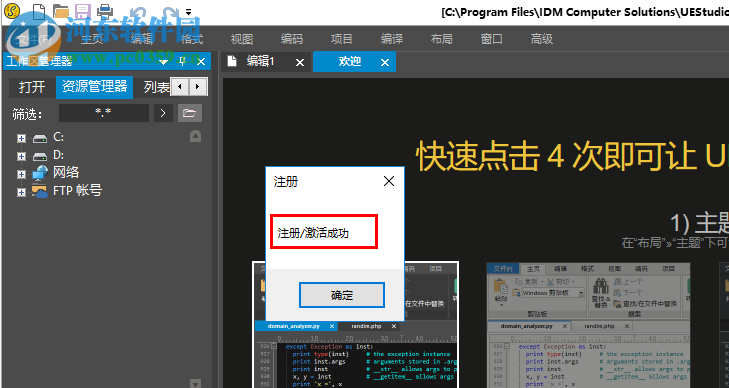Close the 编辑1 document tab
The width and height of the screenshot is (729, 388).
(x=300, y=62)
